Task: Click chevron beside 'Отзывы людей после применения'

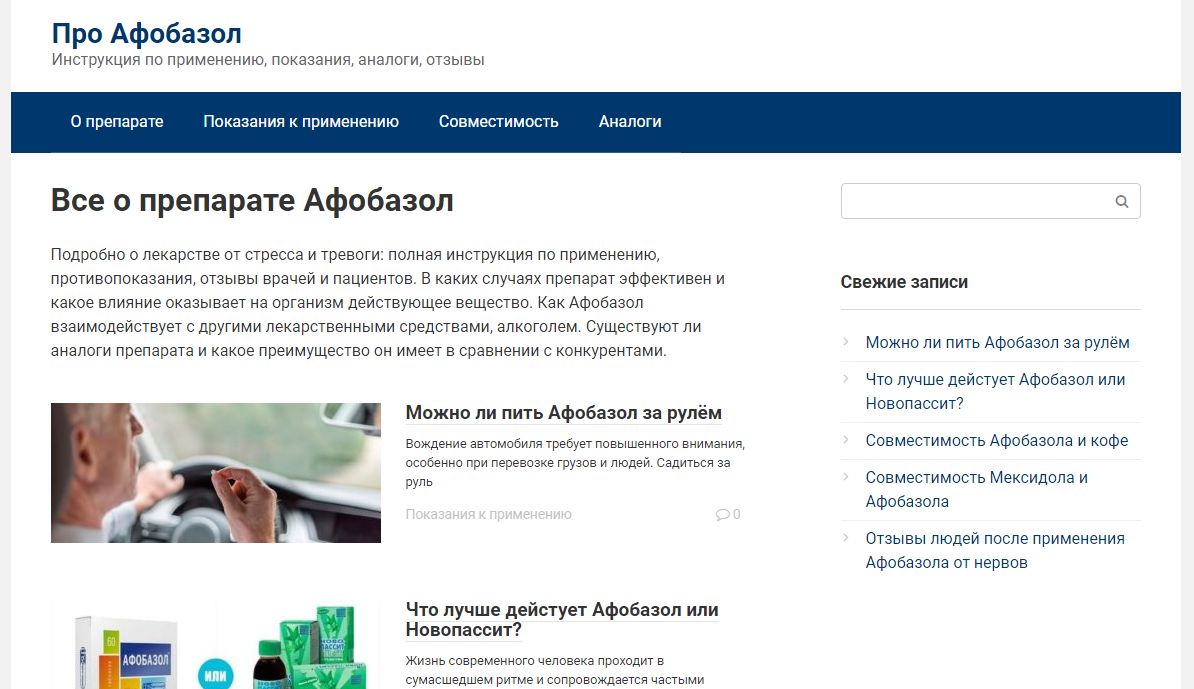Action: (846, 537)
